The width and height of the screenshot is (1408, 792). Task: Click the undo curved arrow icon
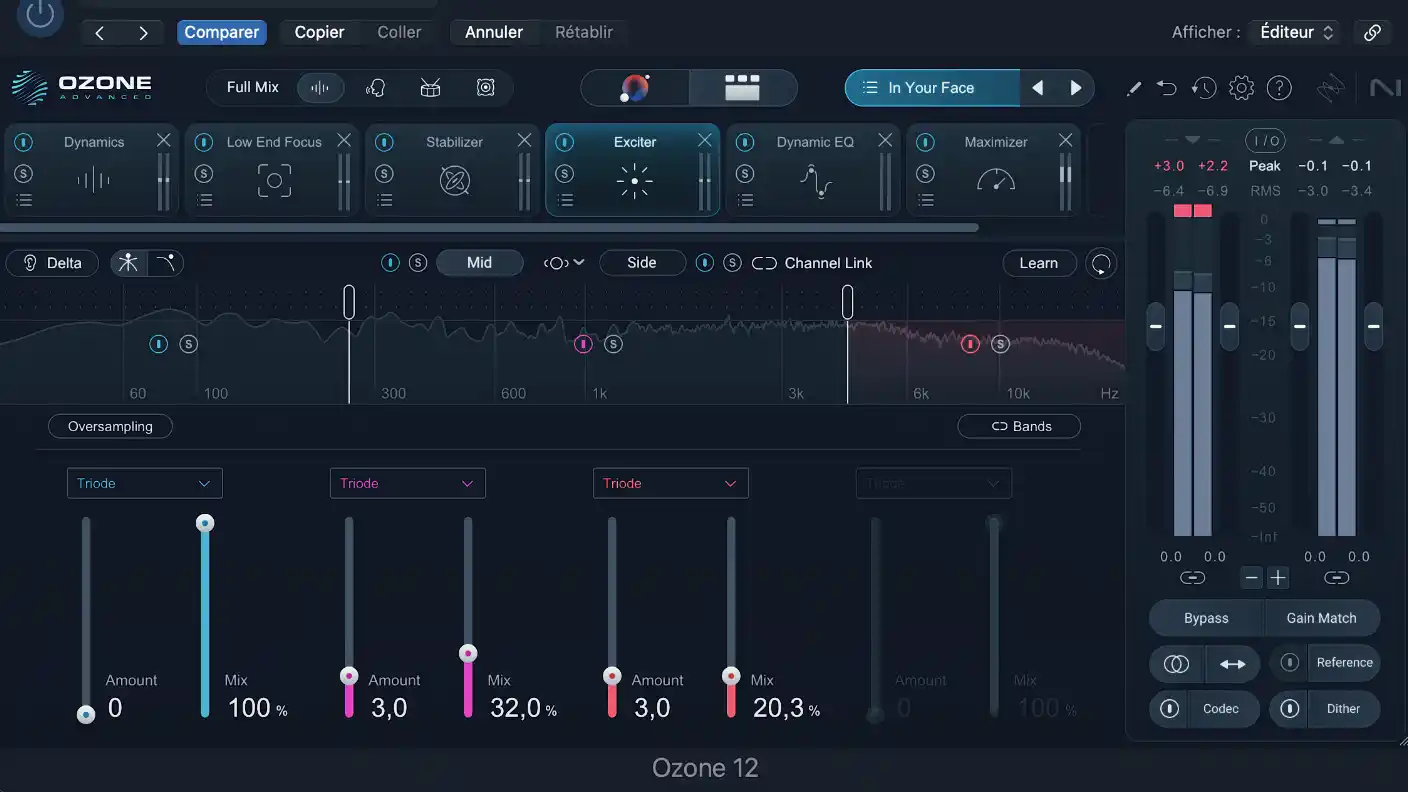pyautogui.click(x=1167, y=88)
